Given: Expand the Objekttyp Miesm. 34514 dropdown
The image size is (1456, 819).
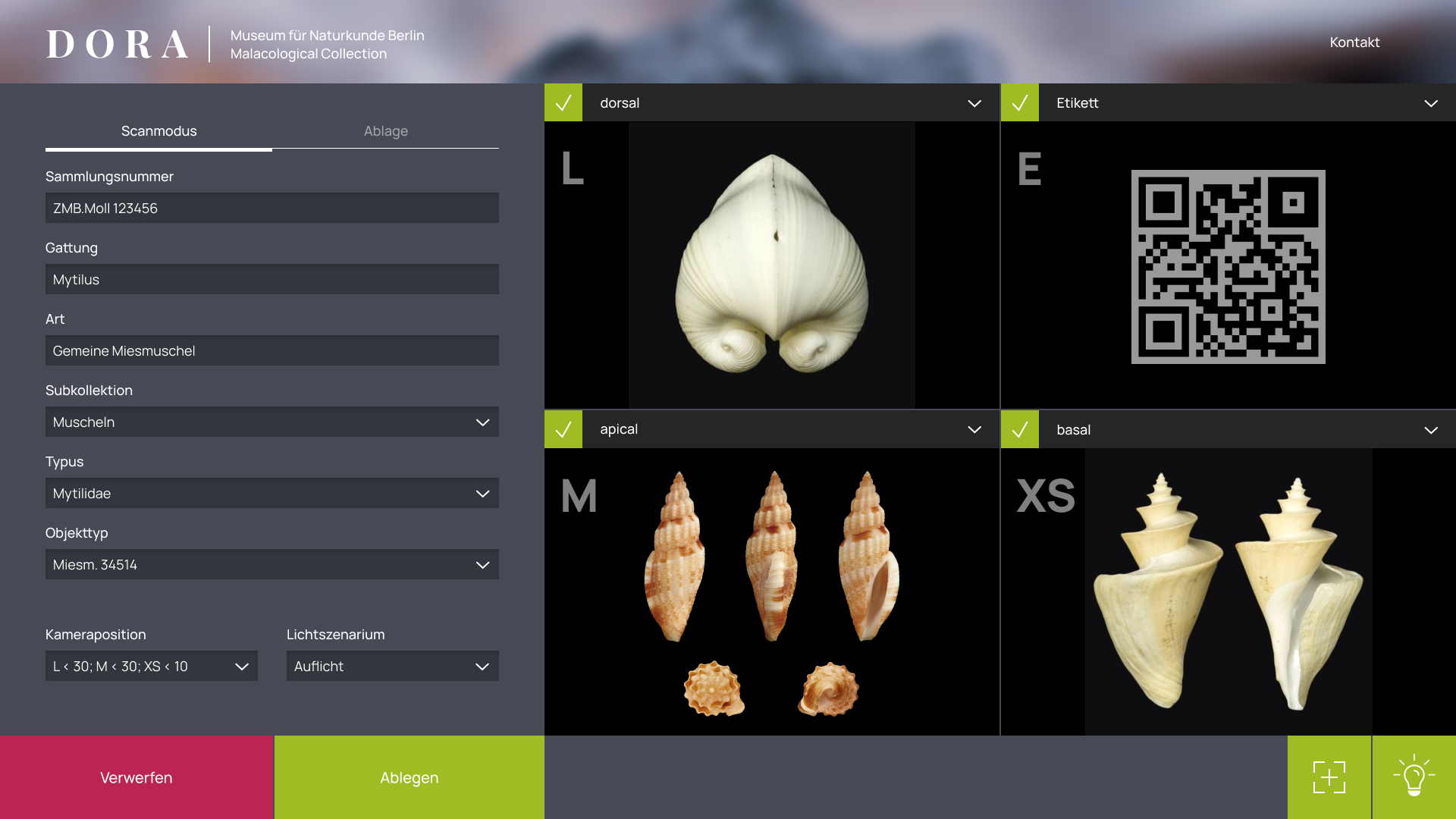Looking at the screenshot, I should coord(272,564).
